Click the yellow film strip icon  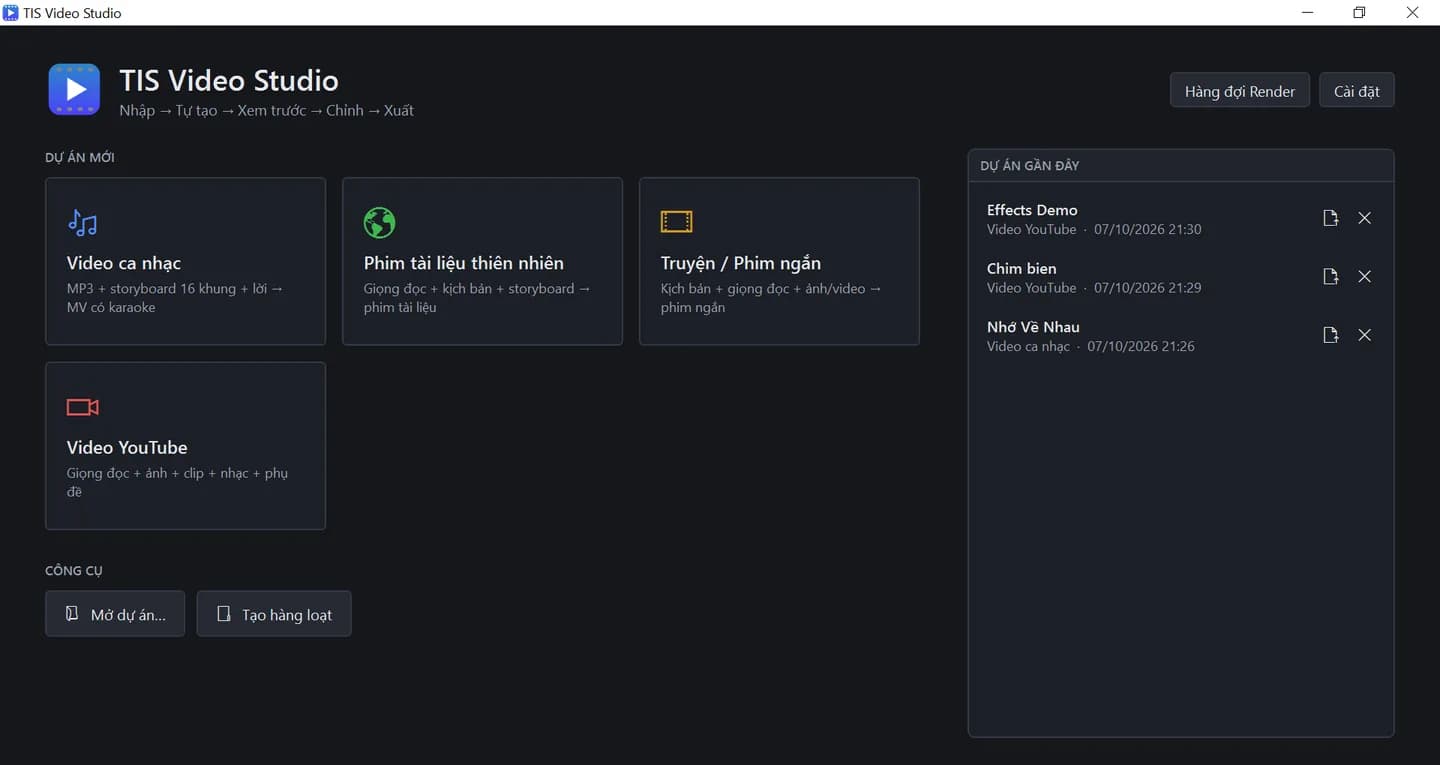click(676, 221)
